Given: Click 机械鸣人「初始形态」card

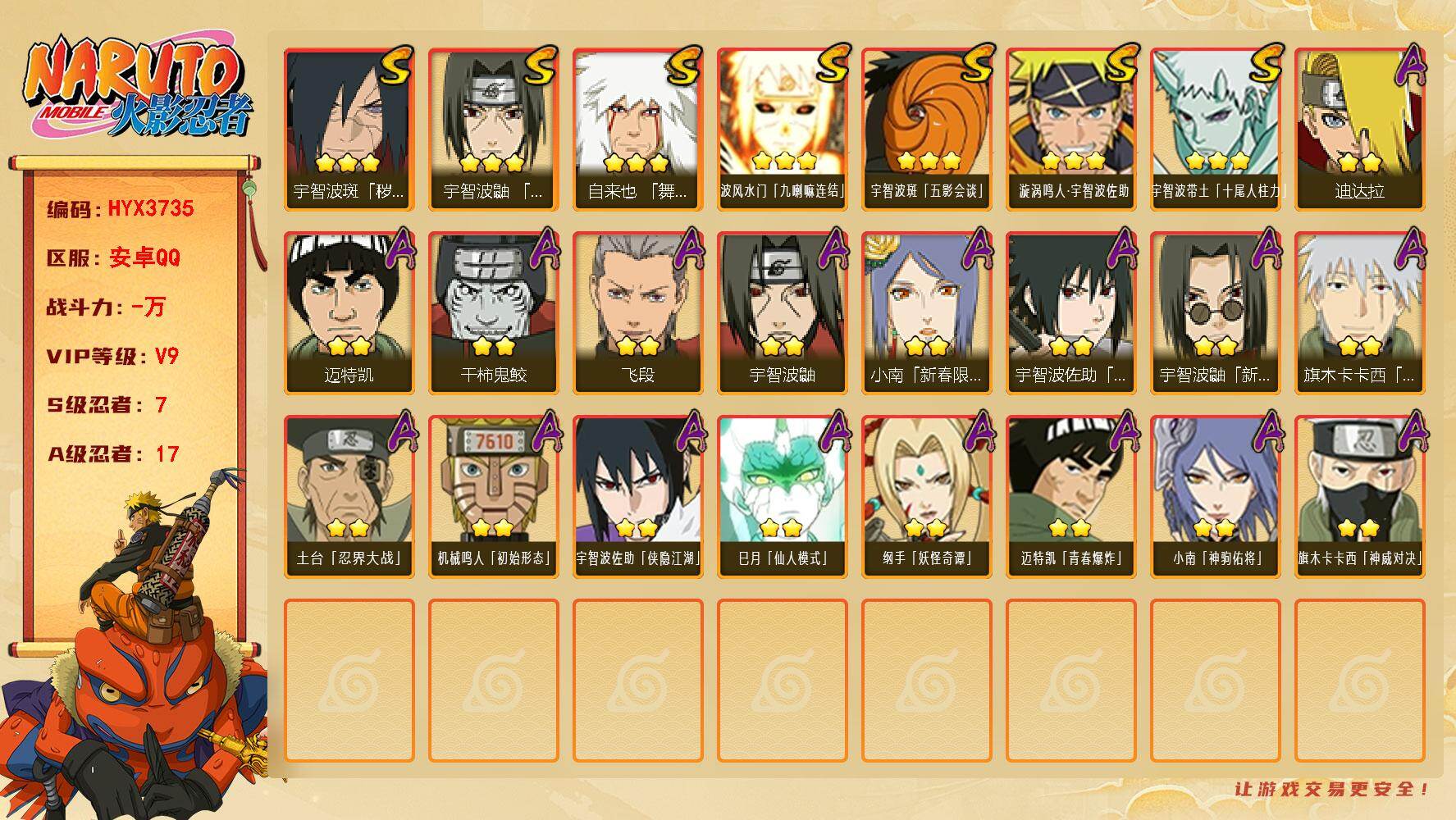Looking at the screenshot, I should (494, 496).
